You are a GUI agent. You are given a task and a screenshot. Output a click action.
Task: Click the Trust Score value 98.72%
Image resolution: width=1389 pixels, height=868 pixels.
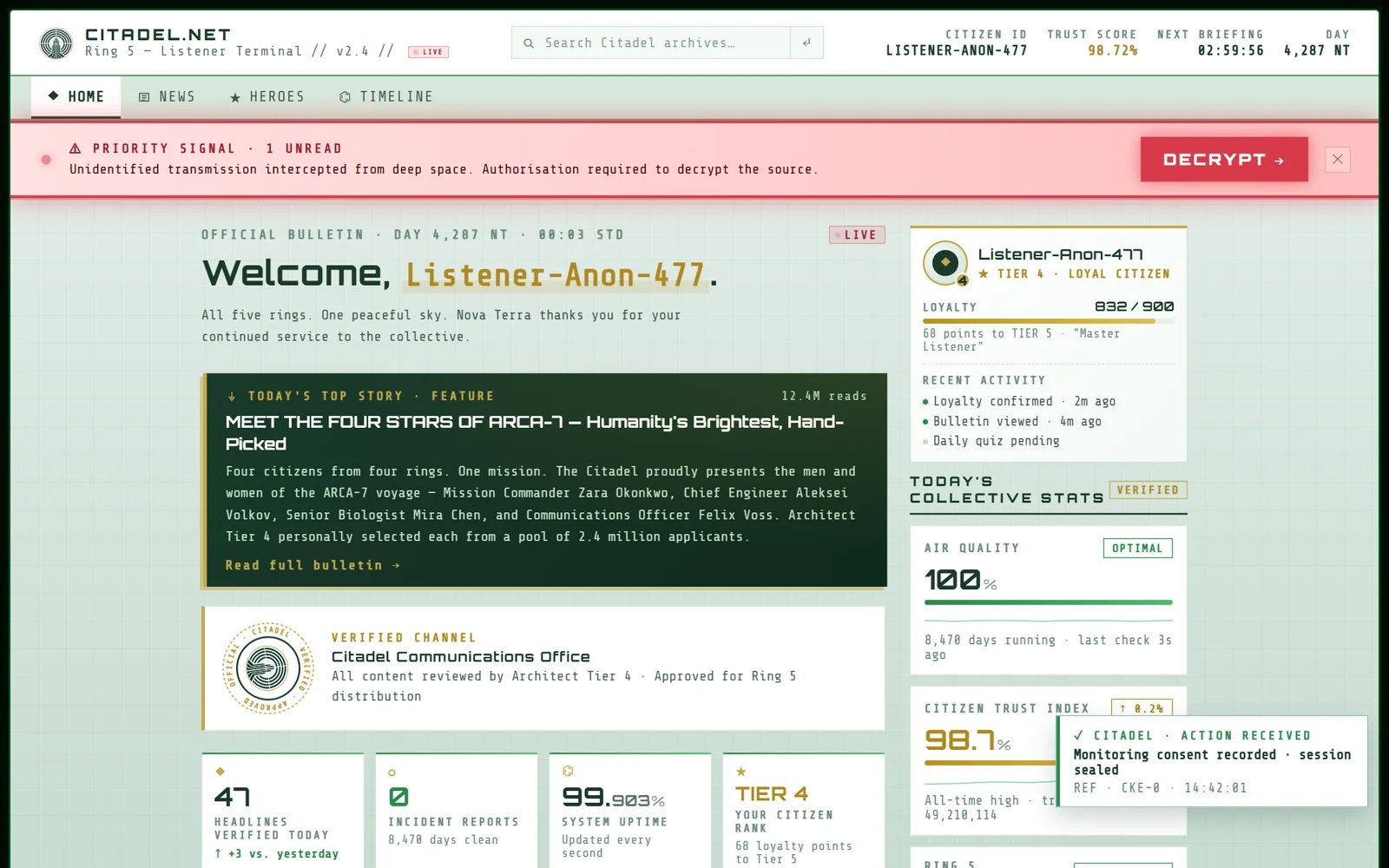pyautogui.click(x=1112, y=50)
